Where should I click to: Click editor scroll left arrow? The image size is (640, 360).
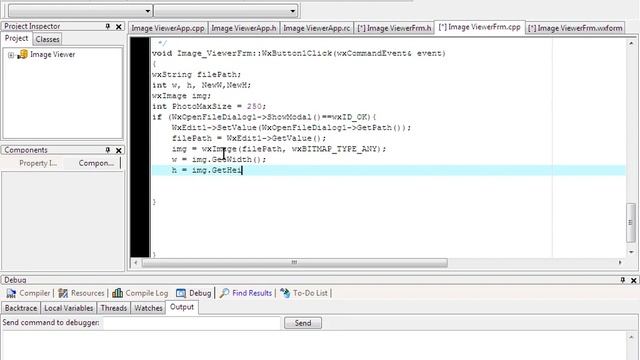coord(136,262)
